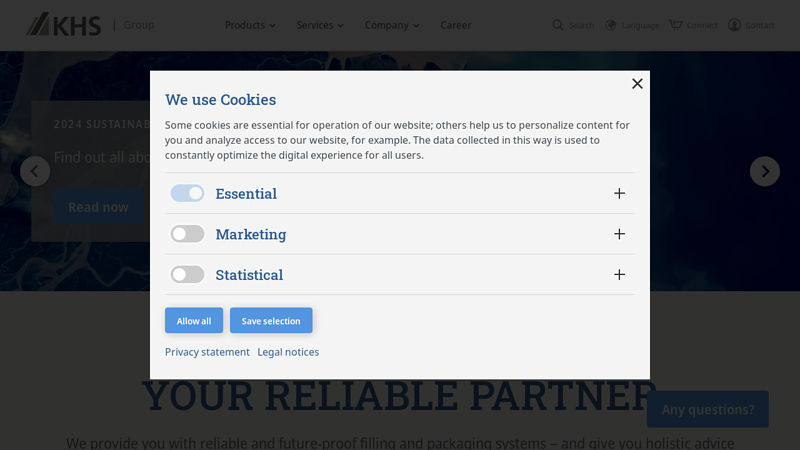Go to next carousel slide arrow

pos(765,172)
